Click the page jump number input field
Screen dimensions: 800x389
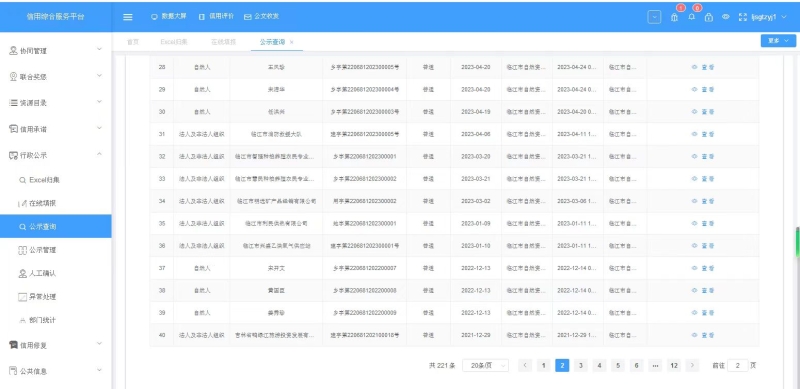click(738, 366)
